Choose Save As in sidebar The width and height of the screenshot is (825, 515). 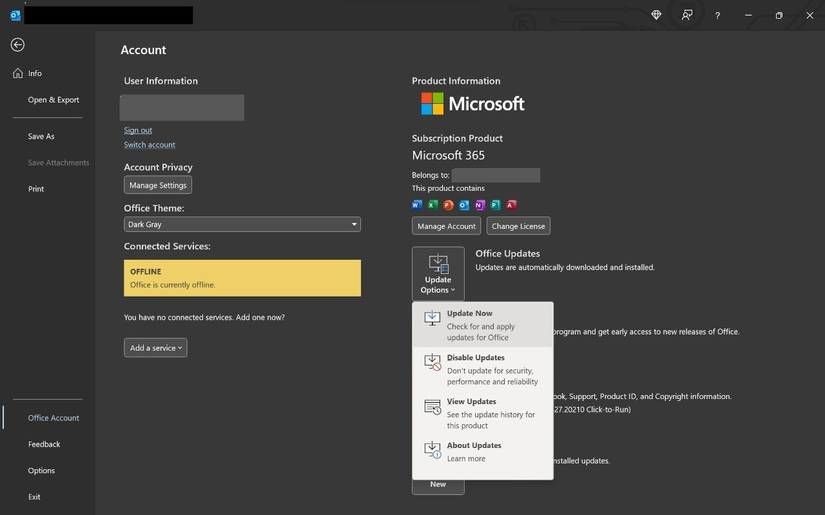41,136
